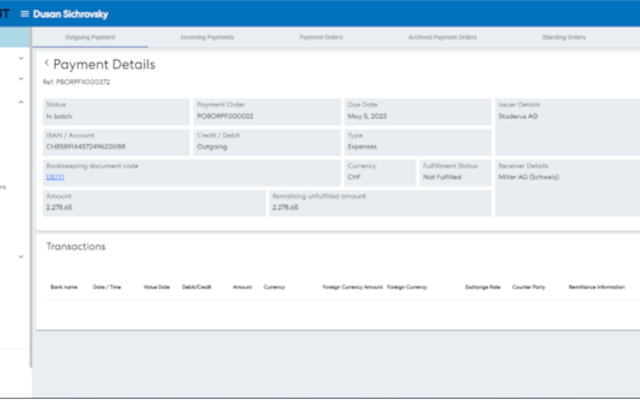Select the reference text PBORPFX000372
The width and height of the screenshot is (640, 400).
[x=83, y=82]
